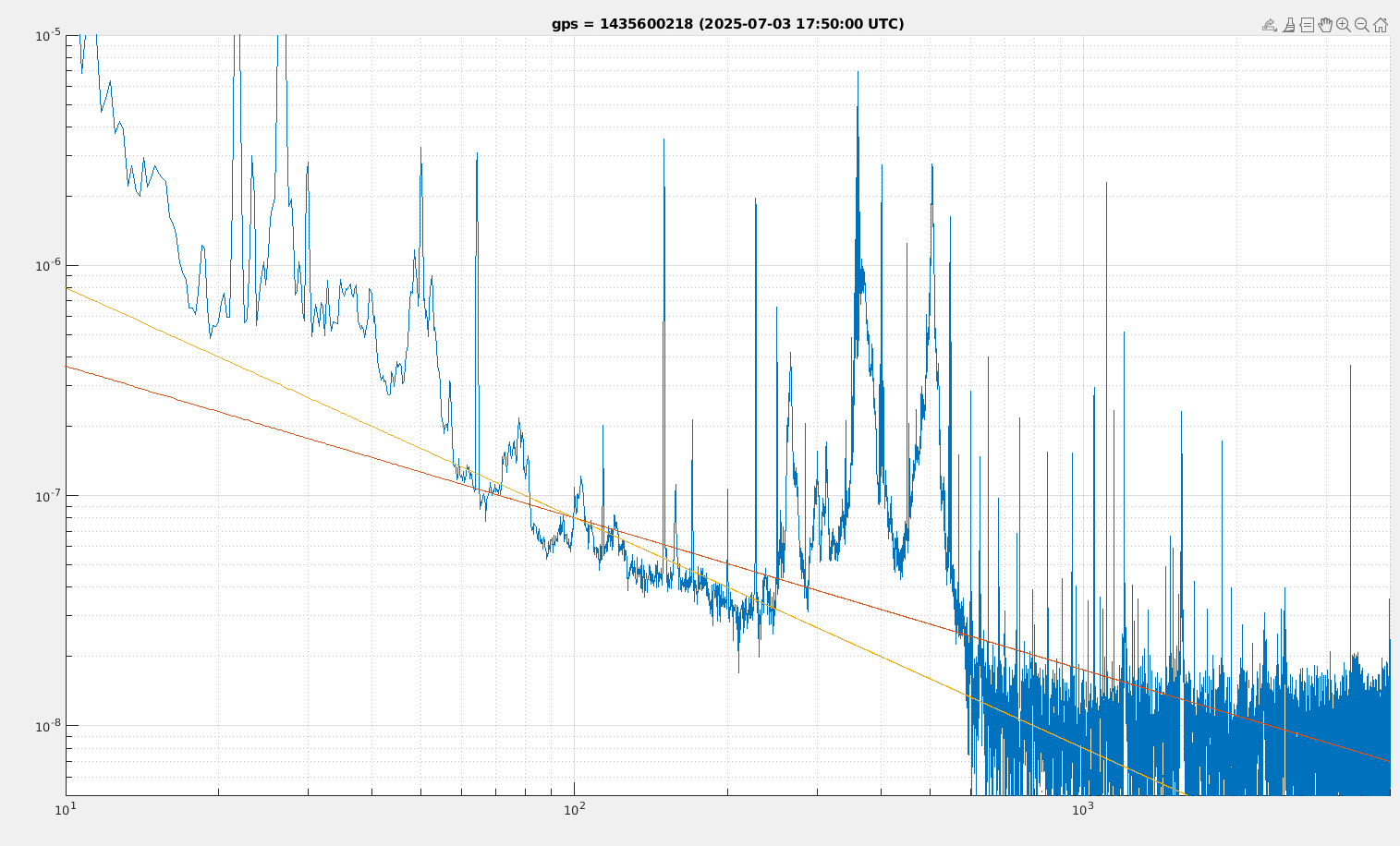
Task: Enable the data tips tool
Action: point(1307,25)
